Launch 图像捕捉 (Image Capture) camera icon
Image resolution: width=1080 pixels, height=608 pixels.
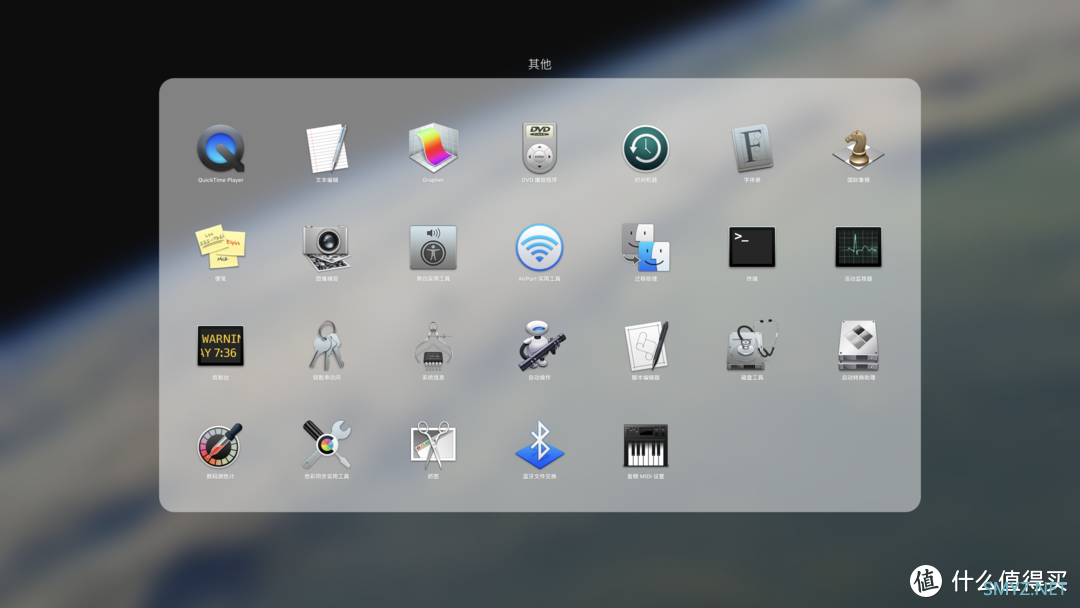[327, 248]
